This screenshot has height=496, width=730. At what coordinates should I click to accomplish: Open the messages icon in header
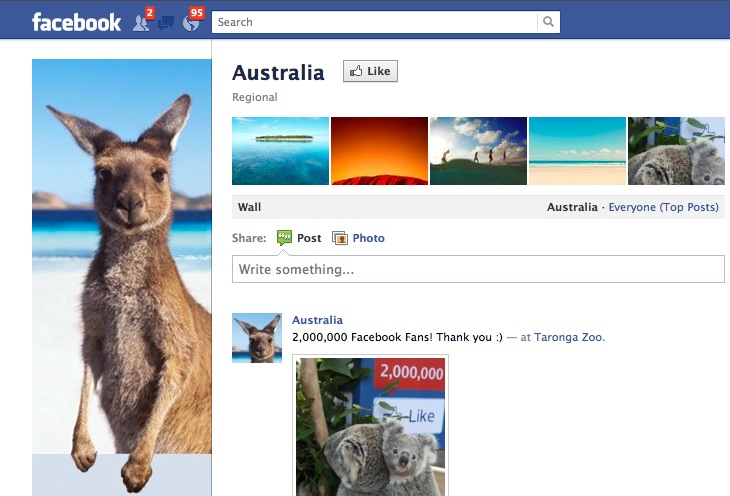pyautogui.click(x=166, y=22)
